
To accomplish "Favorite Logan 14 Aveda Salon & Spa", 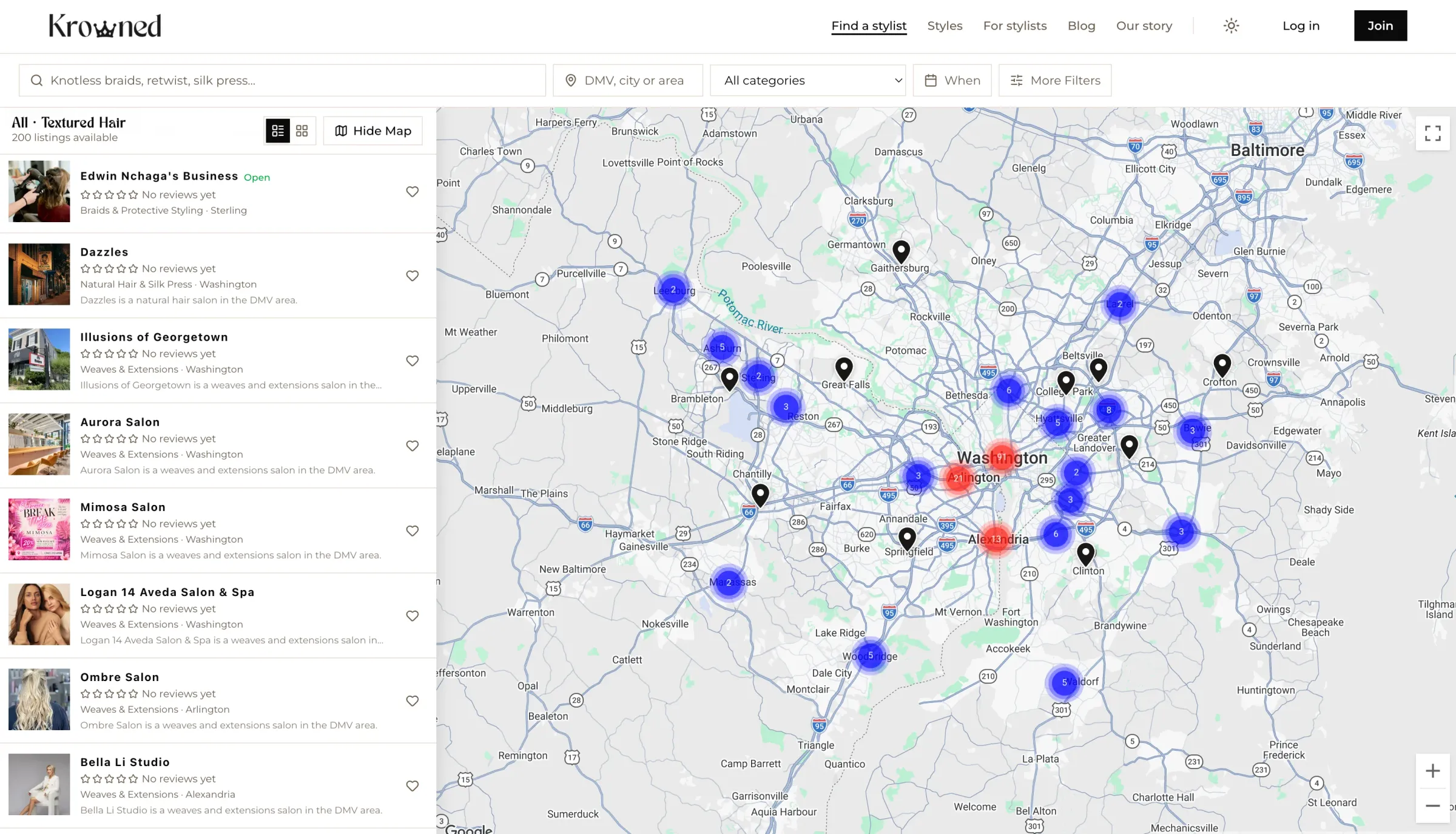I will [413, 615].
